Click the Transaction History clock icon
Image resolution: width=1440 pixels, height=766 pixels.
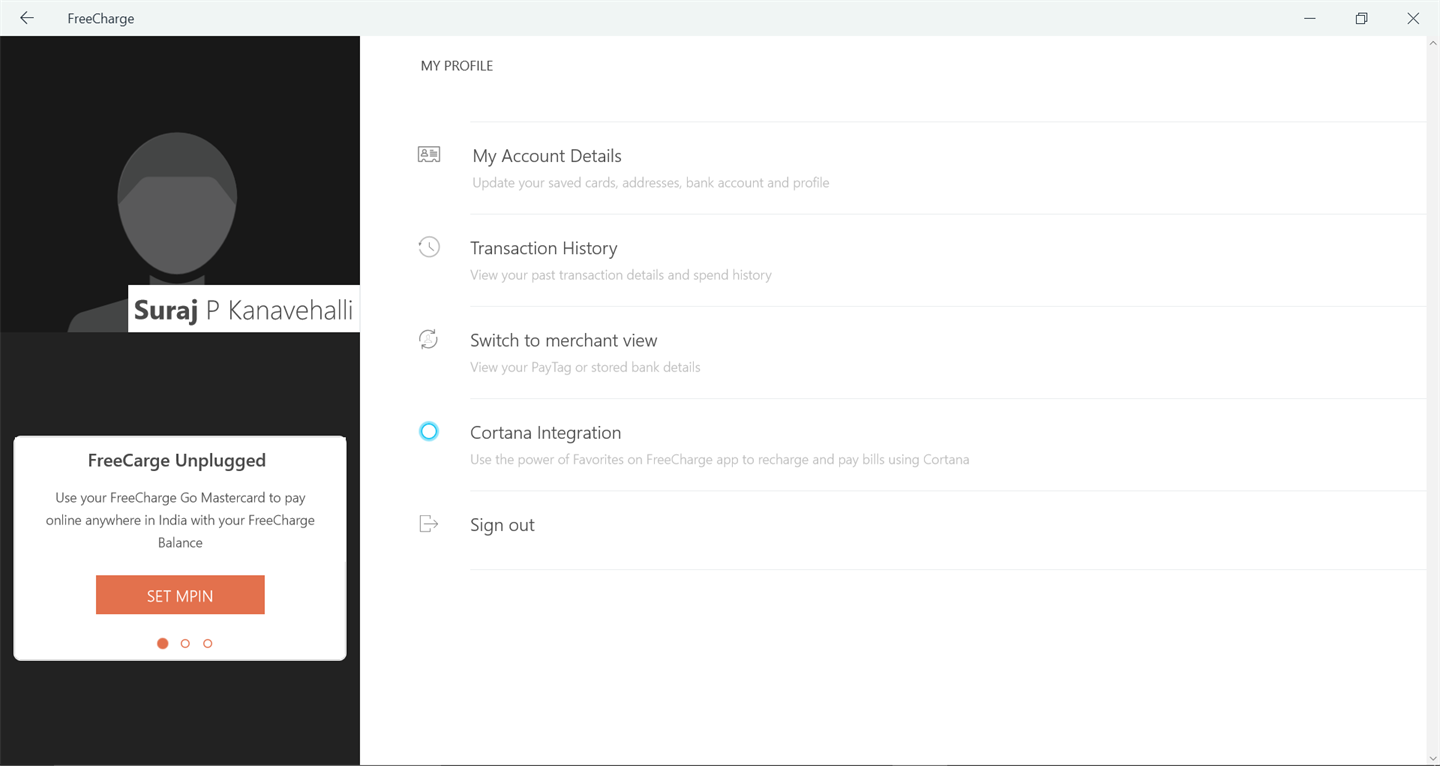pos(429,247)
